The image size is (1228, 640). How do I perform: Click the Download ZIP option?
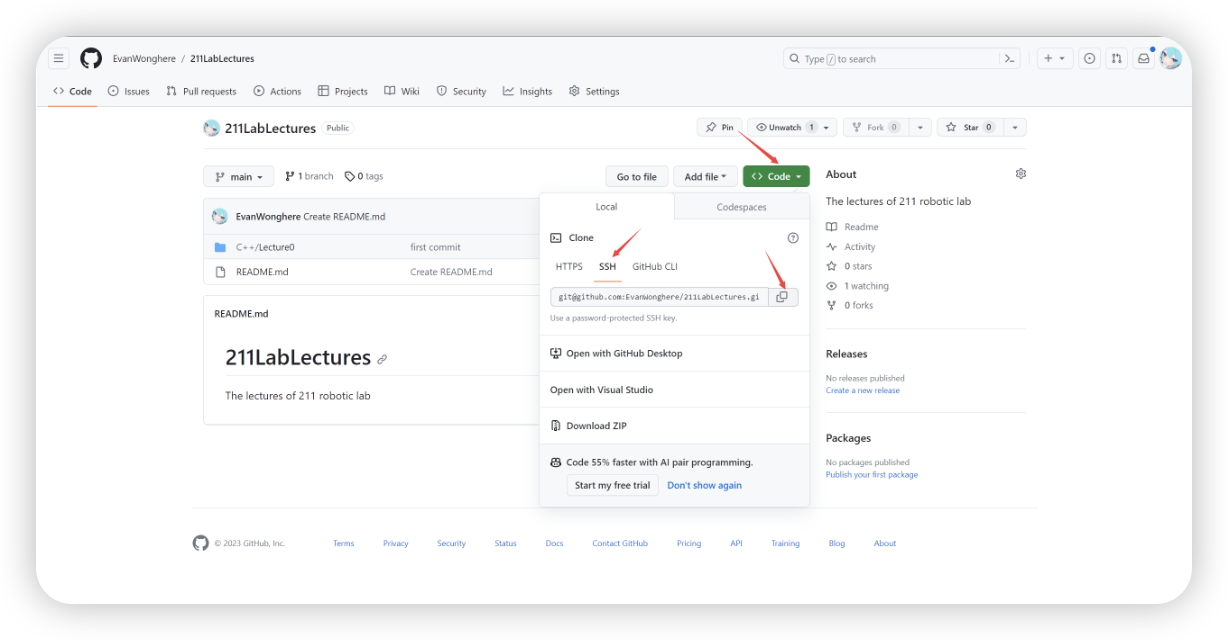pos(597,426)
